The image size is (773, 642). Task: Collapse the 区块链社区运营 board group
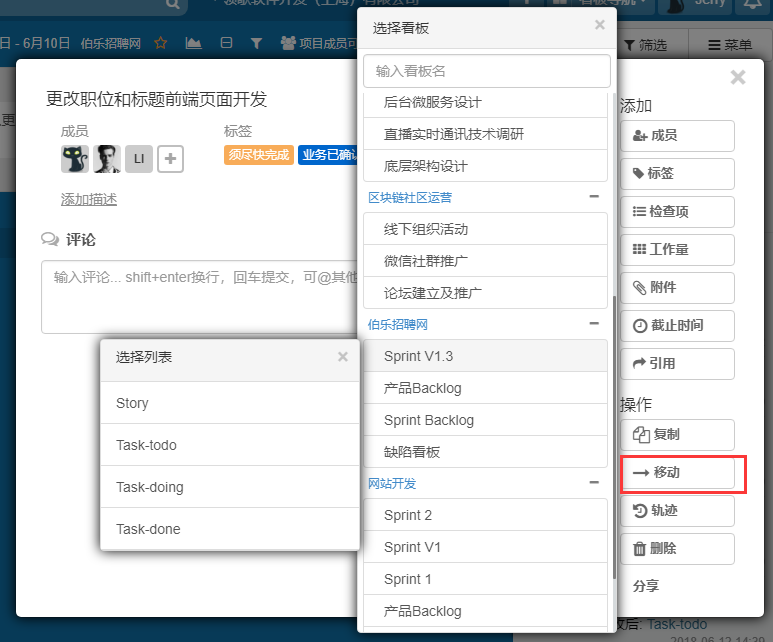[x=594, y=197]
